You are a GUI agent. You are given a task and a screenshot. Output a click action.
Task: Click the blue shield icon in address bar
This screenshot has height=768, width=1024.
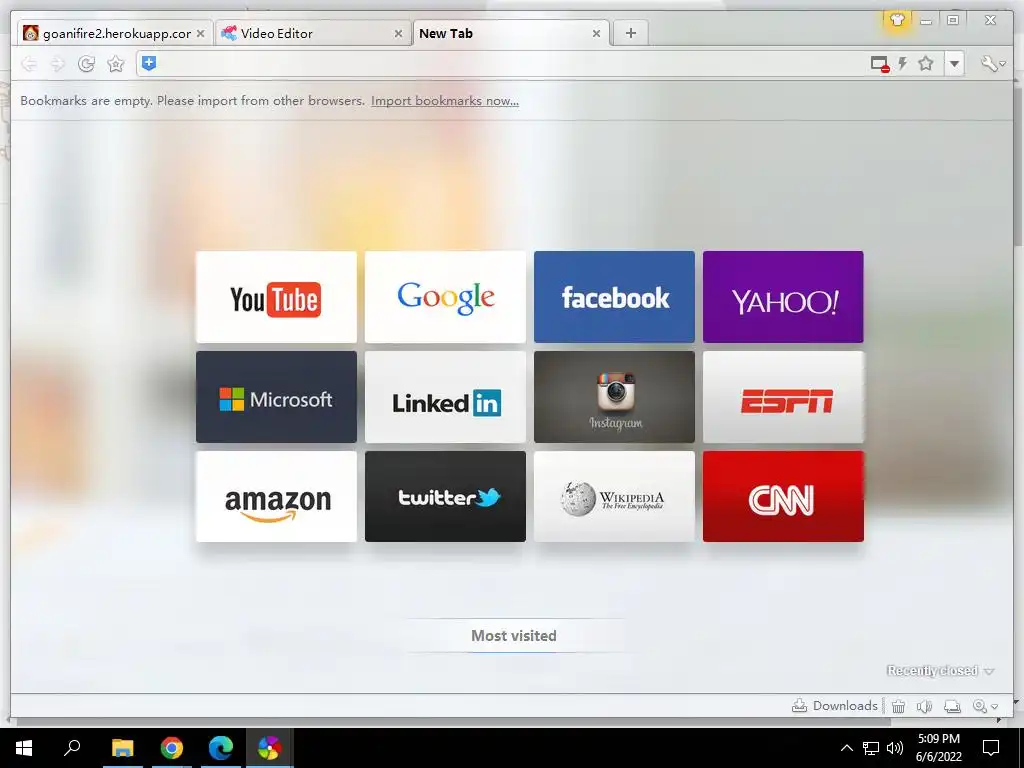point(149,63)
